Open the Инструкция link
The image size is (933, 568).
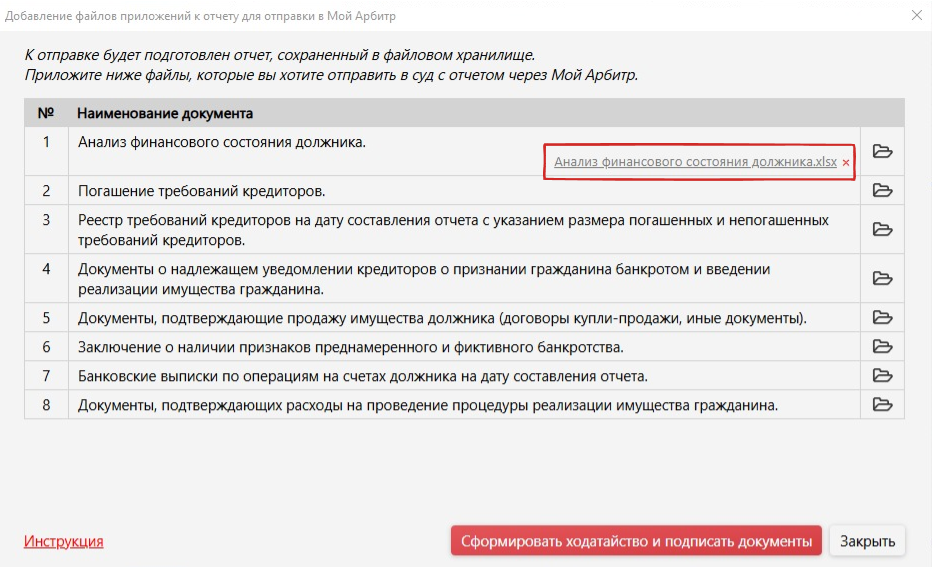[x=63, y=541]
